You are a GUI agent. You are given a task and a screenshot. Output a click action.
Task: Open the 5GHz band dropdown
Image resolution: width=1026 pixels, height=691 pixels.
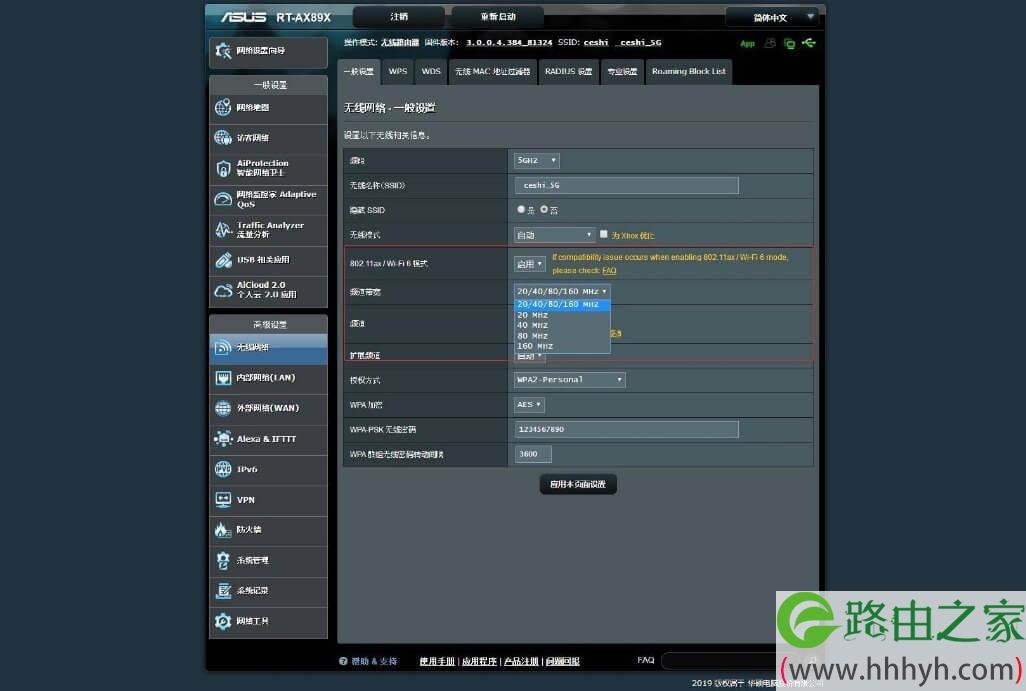click(537, 160)
